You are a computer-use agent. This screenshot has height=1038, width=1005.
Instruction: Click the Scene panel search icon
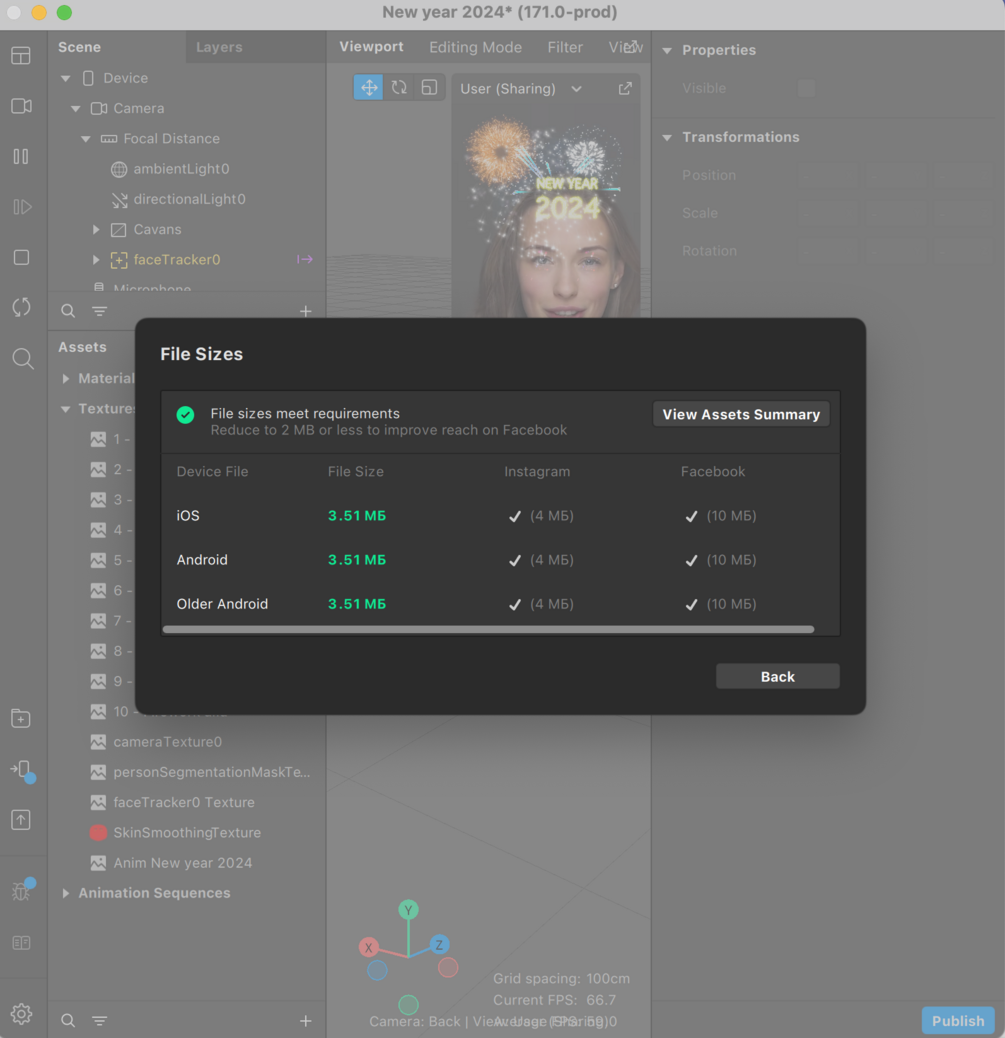(x=68, y=310)
